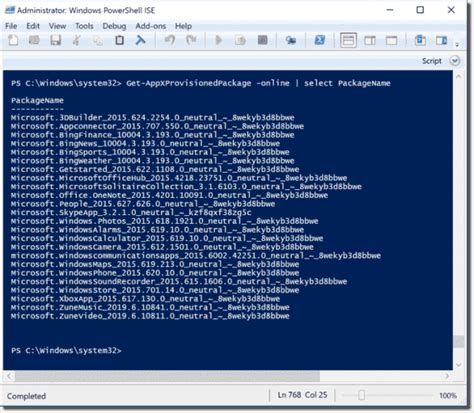The width and height of the screenshot is (474, 413).
Task: Open the Add-ons menu
Action: click(x=151, y=26)
